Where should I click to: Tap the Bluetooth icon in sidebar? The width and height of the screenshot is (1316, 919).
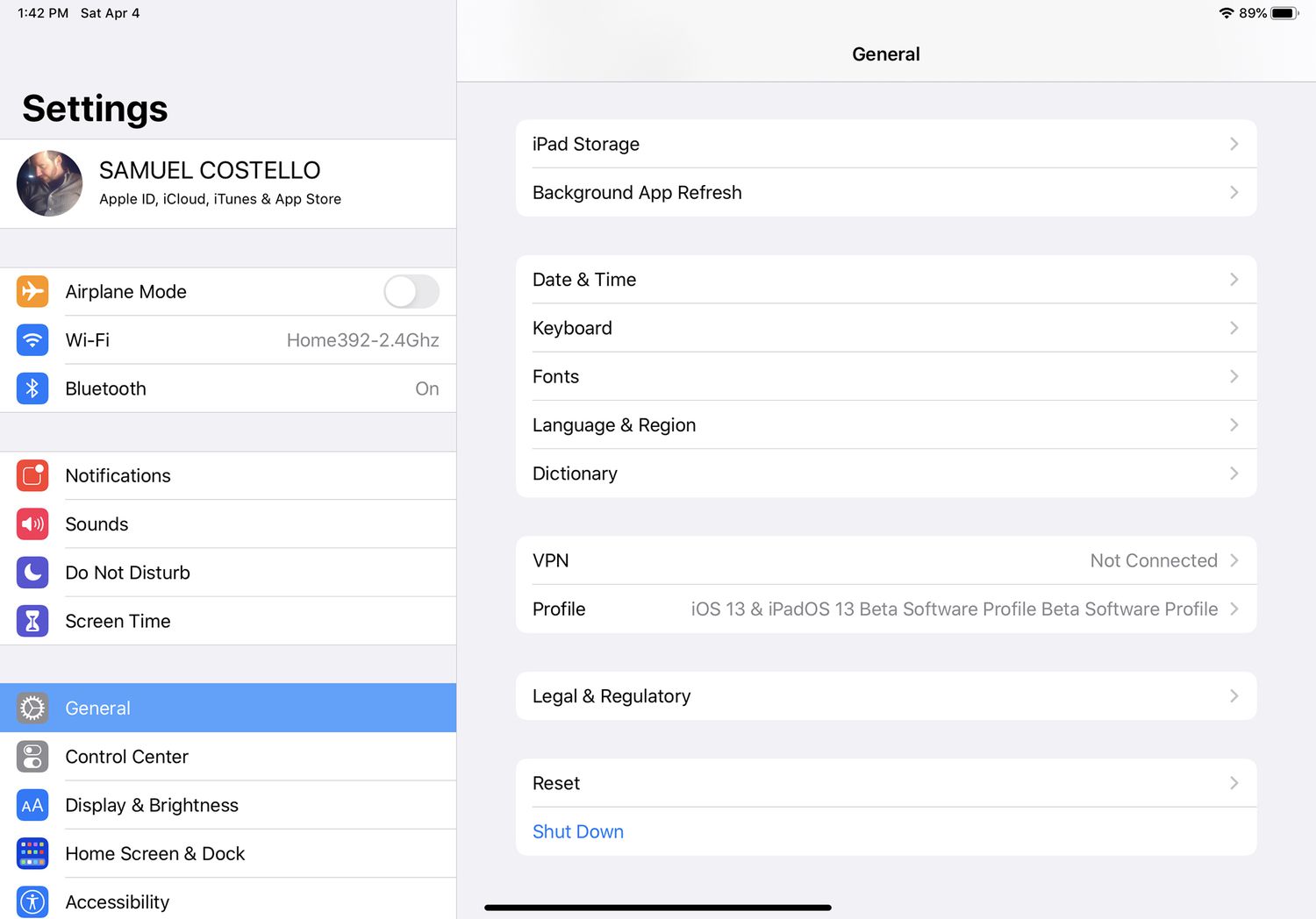pos(32,388)
